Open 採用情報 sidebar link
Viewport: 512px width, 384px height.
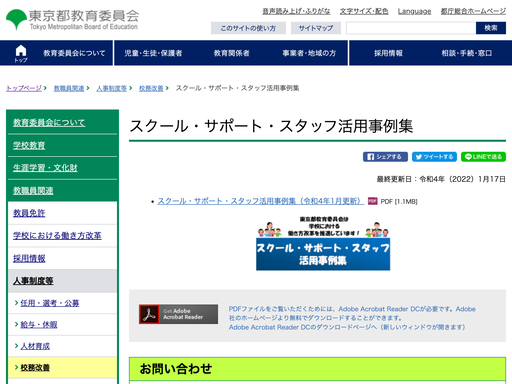29,258
